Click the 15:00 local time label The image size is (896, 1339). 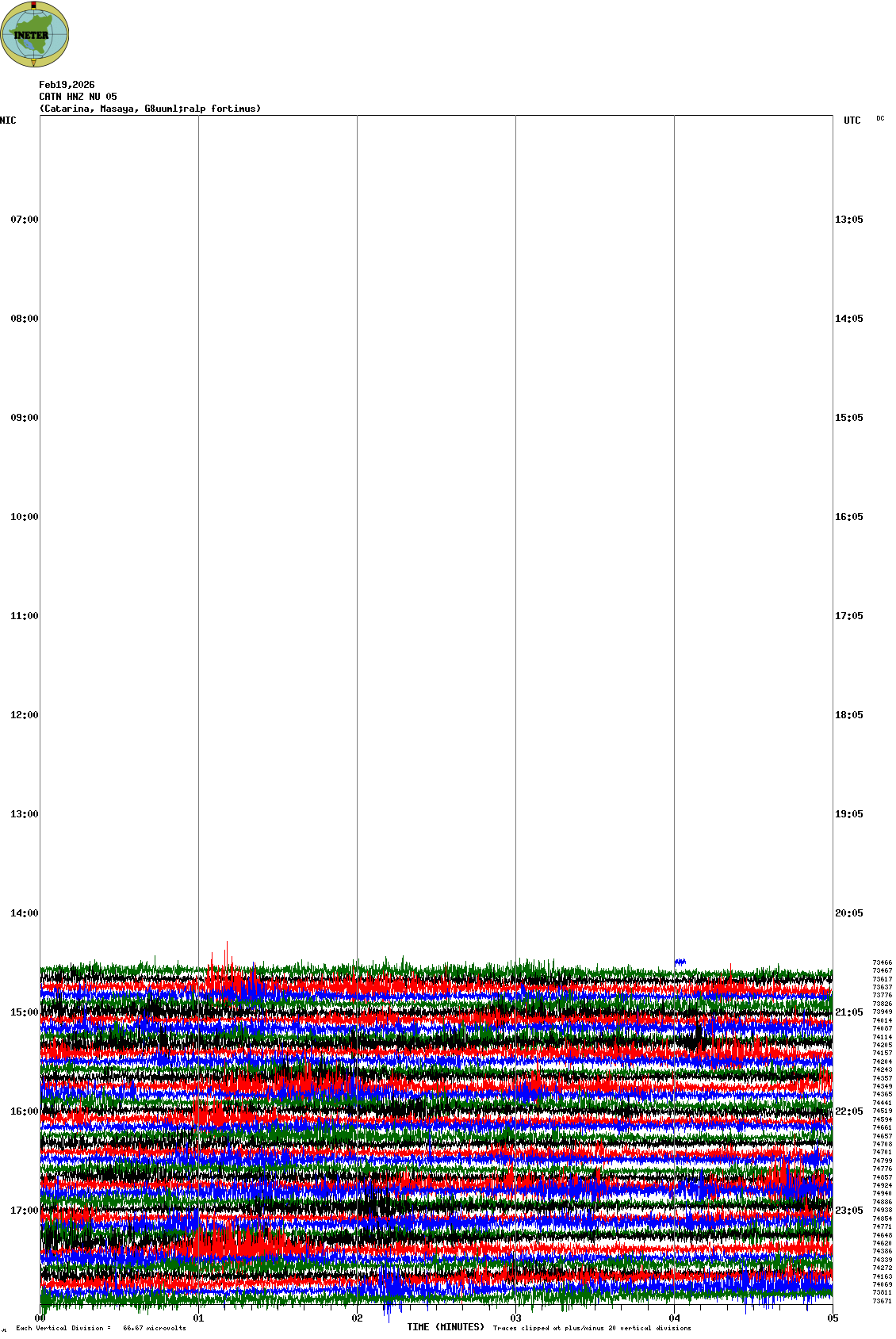[x=24, y=1012]
